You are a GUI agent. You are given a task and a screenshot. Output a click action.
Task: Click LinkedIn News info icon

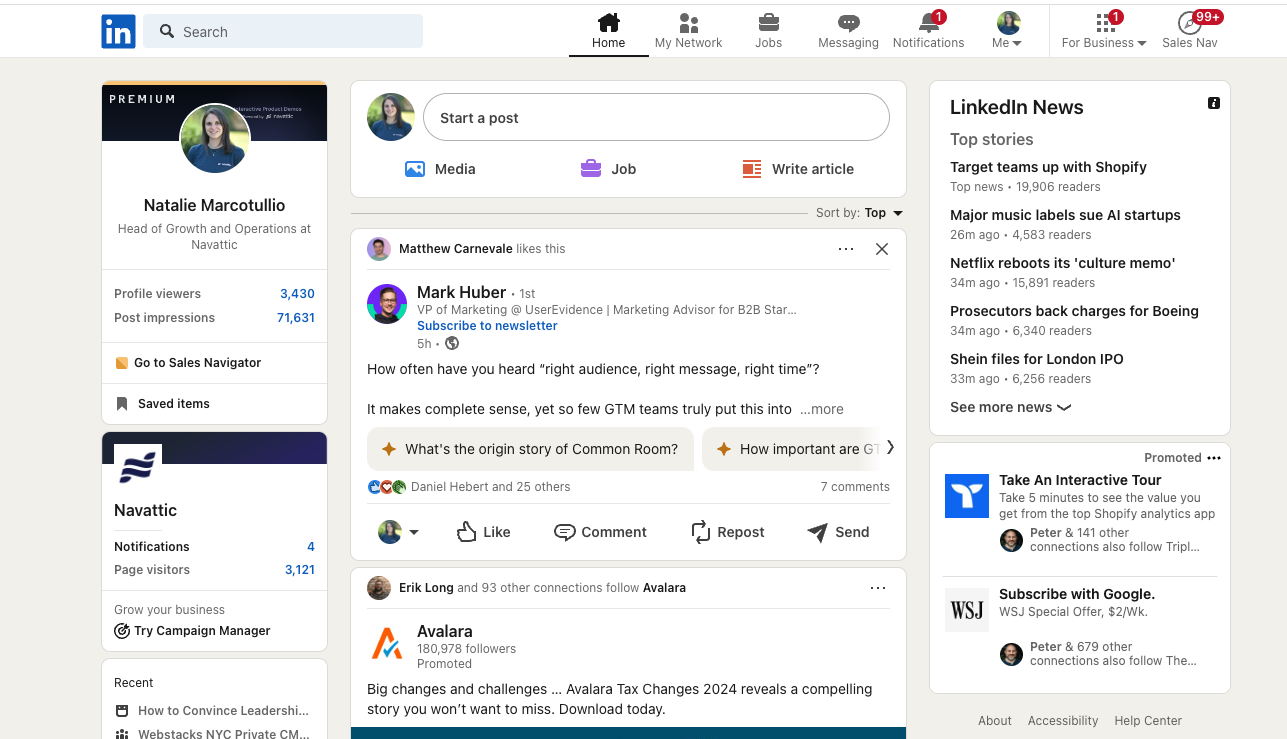coord(1213,103)
